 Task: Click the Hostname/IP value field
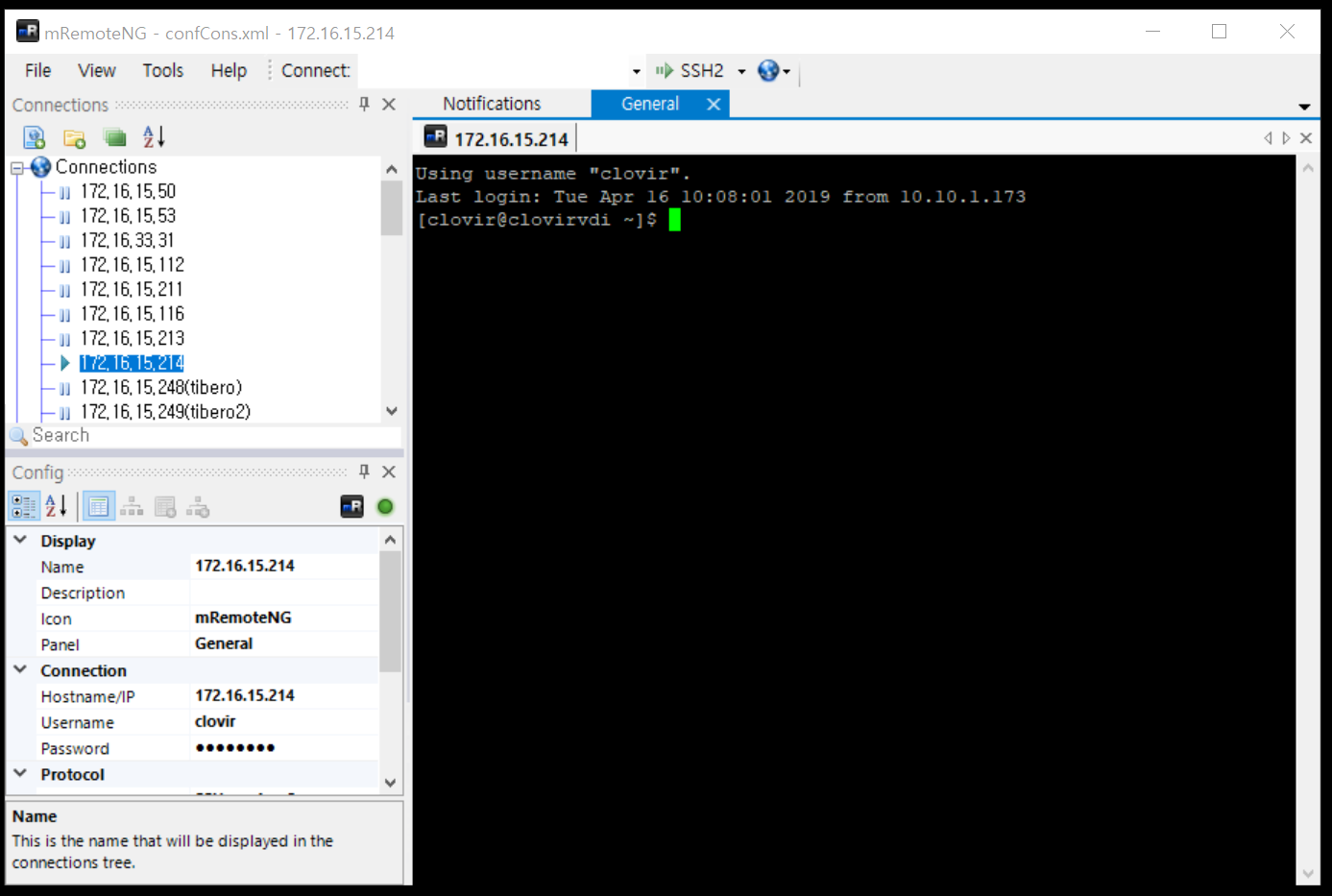pos(284,695)
